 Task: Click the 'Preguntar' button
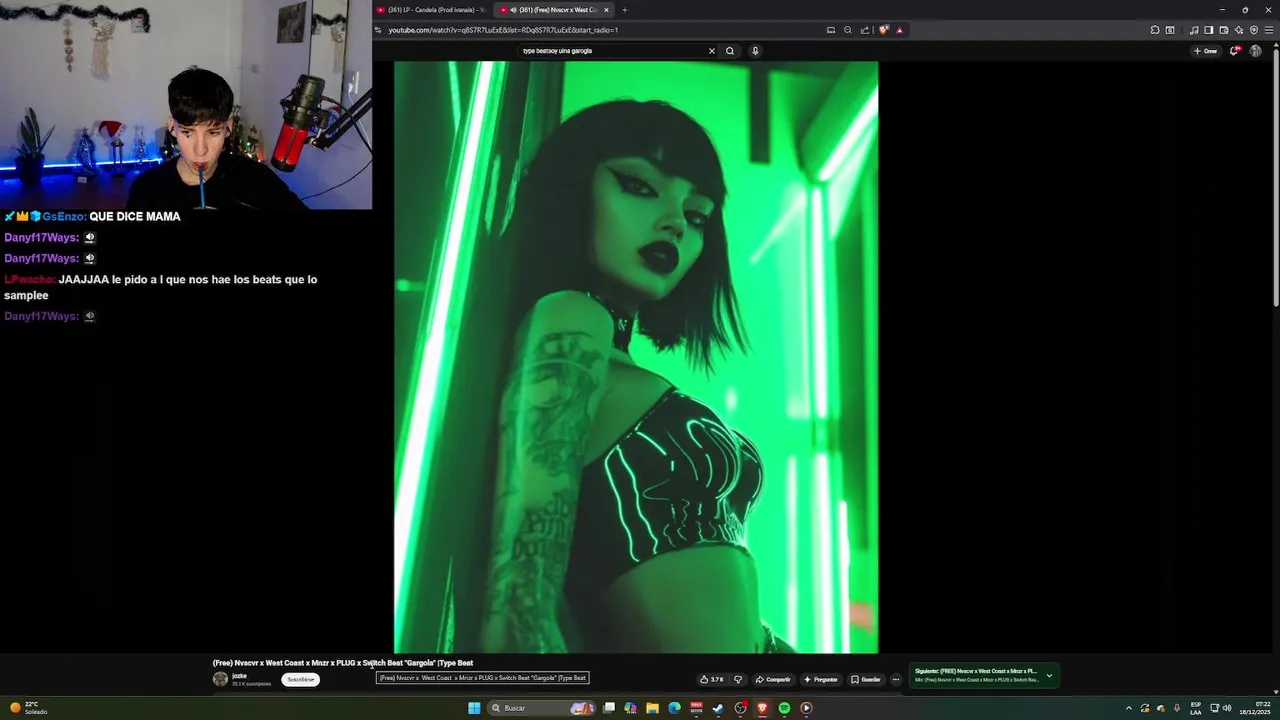(821, 679)
